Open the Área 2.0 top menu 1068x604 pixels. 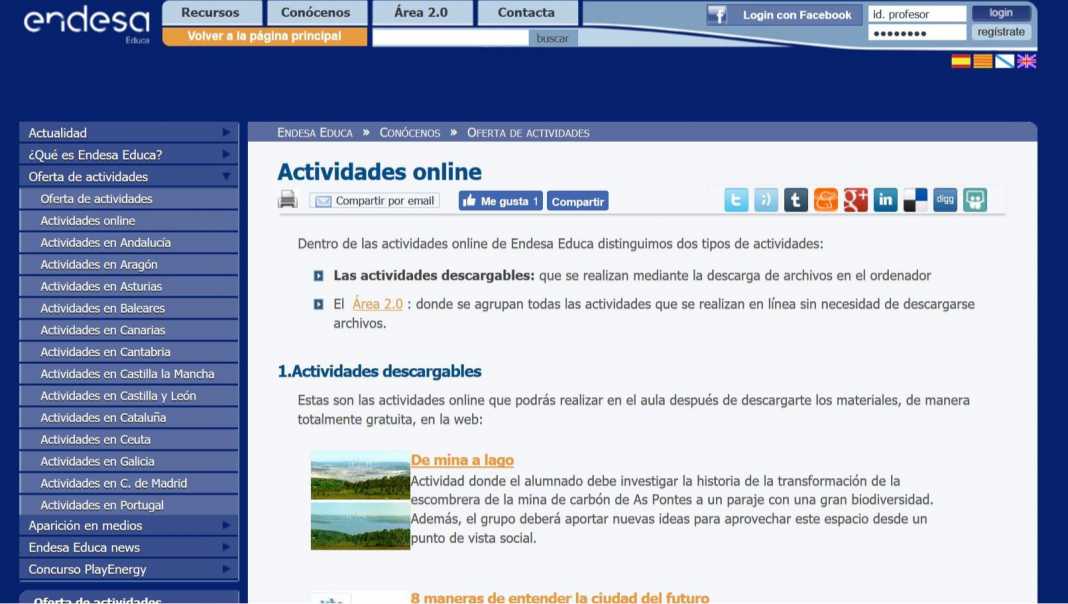click(x=421, y=13)
